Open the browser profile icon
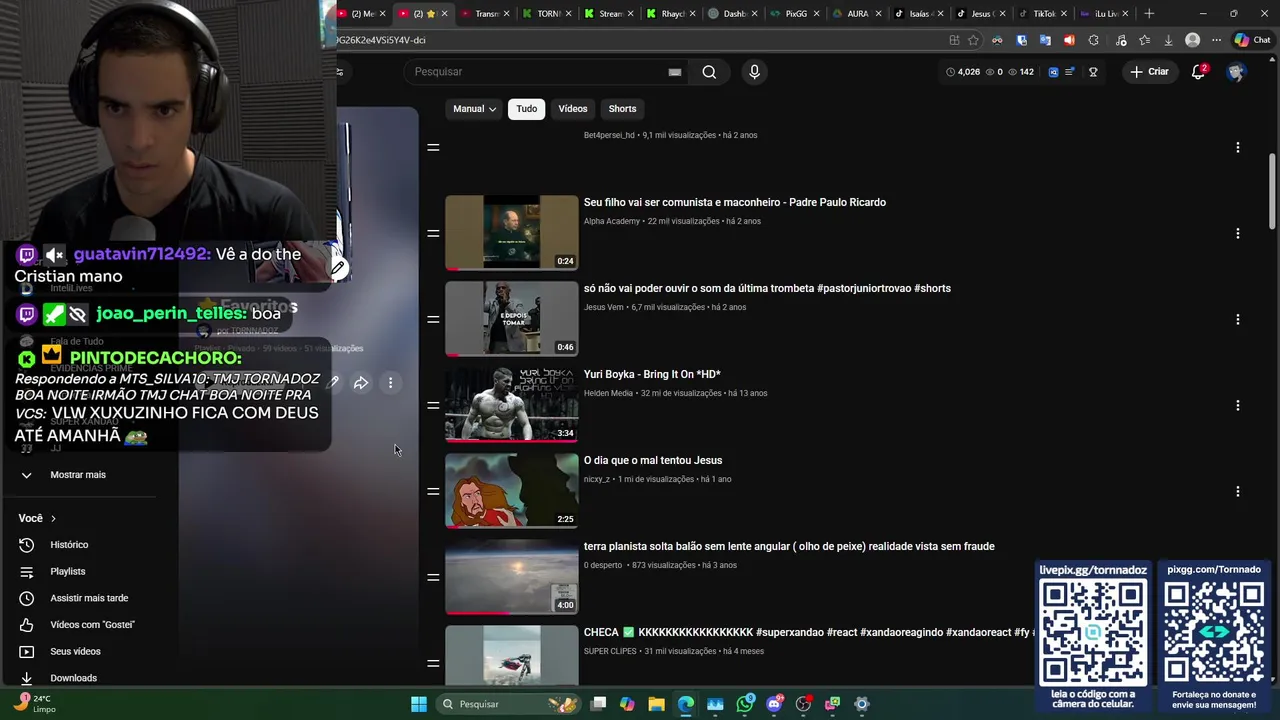Viewport: 1280px width, 720px height. [x=1192, y=40]
